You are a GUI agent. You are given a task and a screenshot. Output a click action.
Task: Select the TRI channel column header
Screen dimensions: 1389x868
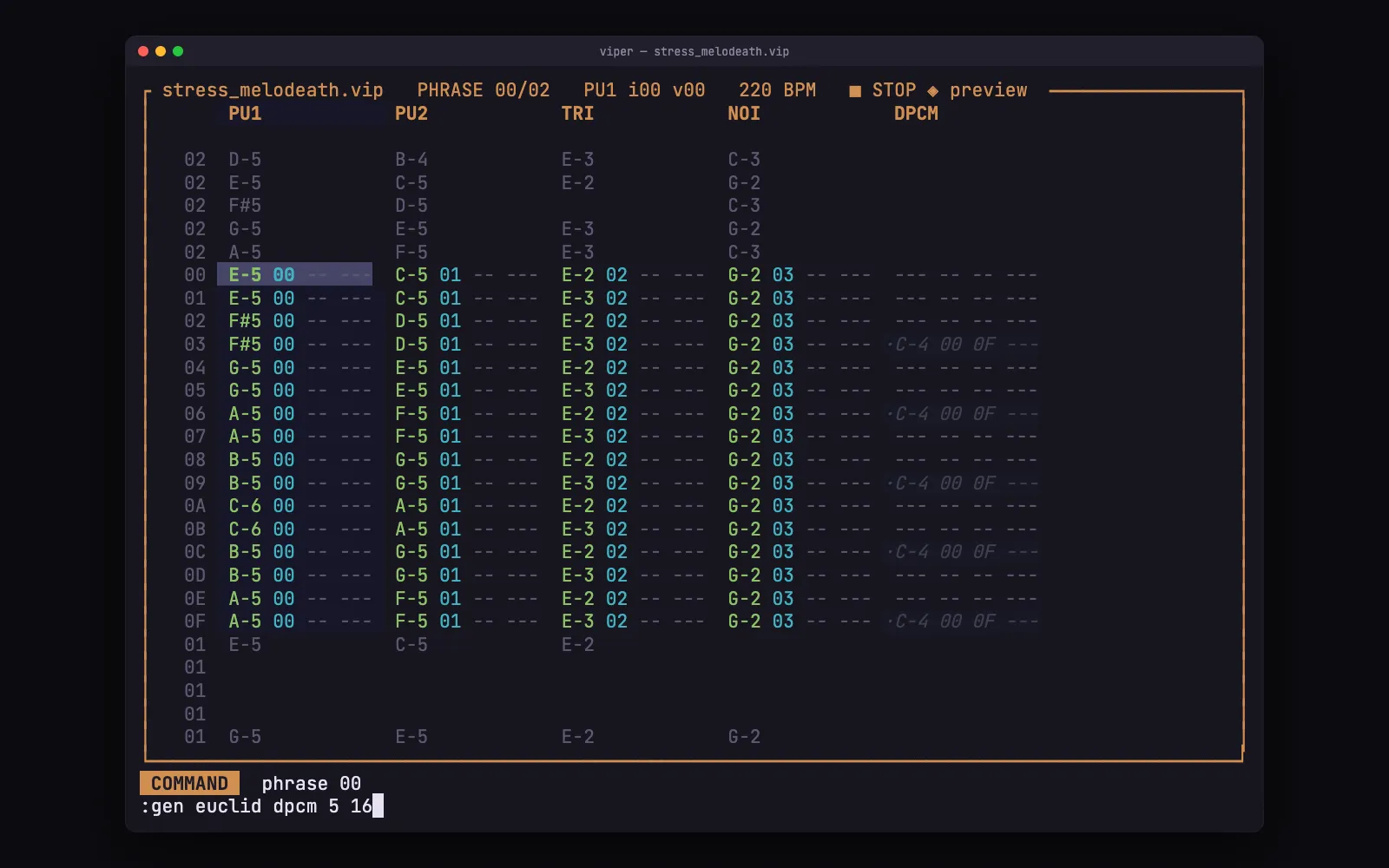point(577,114)
